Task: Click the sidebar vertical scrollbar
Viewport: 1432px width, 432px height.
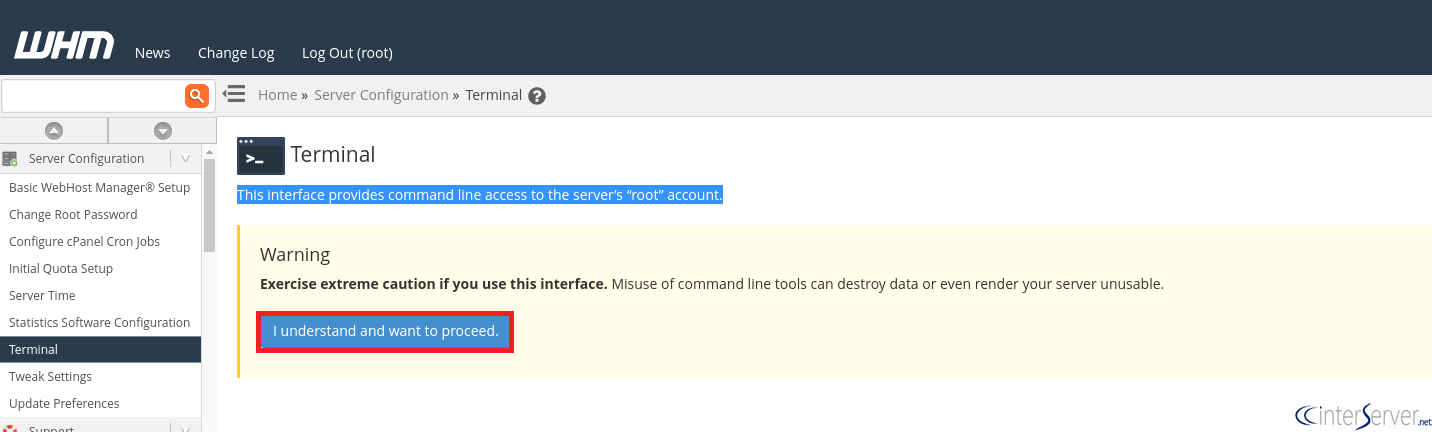Action: tap(209, 205)
